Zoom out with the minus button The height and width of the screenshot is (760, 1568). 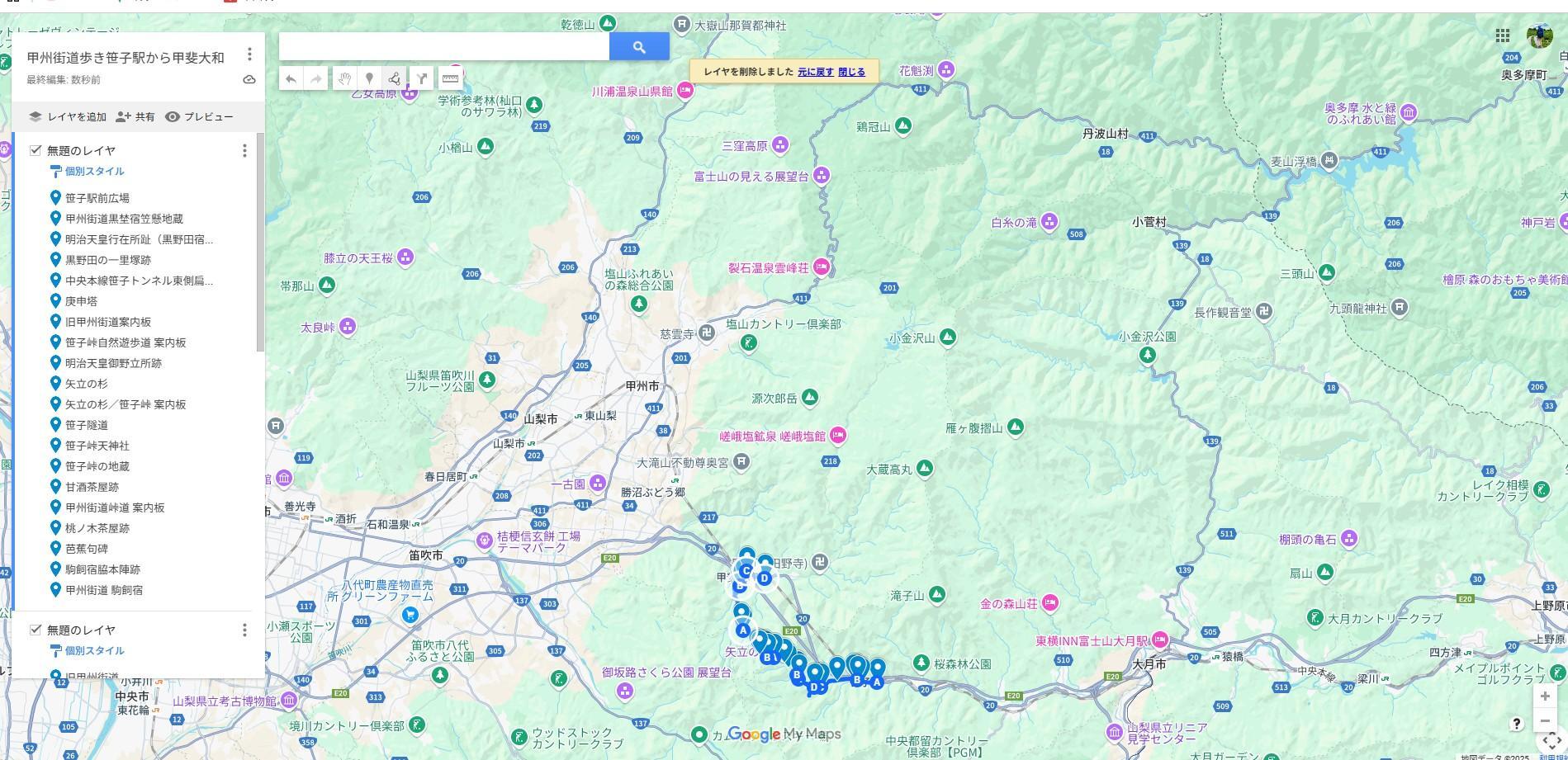(x=1545, y=721)
